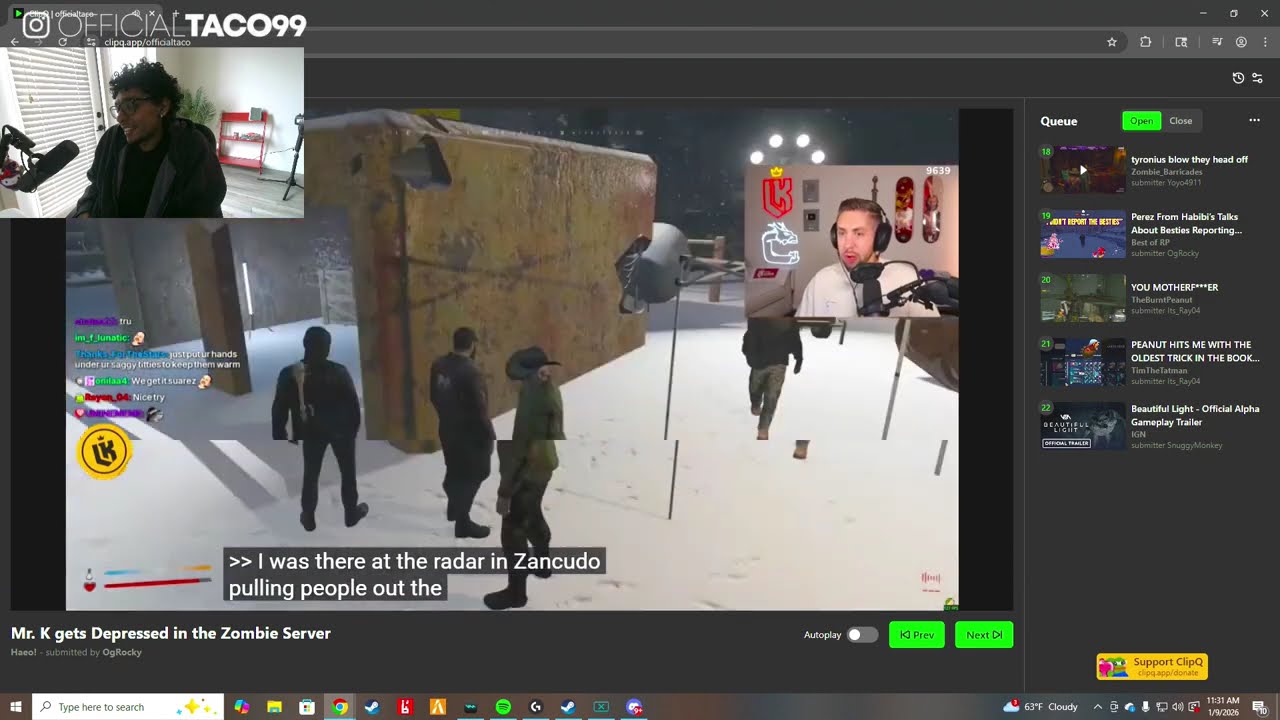This screenshot has width=1280, height=720.
Task: Open ClipQ history clock icon
Action: click(1238, 78)
